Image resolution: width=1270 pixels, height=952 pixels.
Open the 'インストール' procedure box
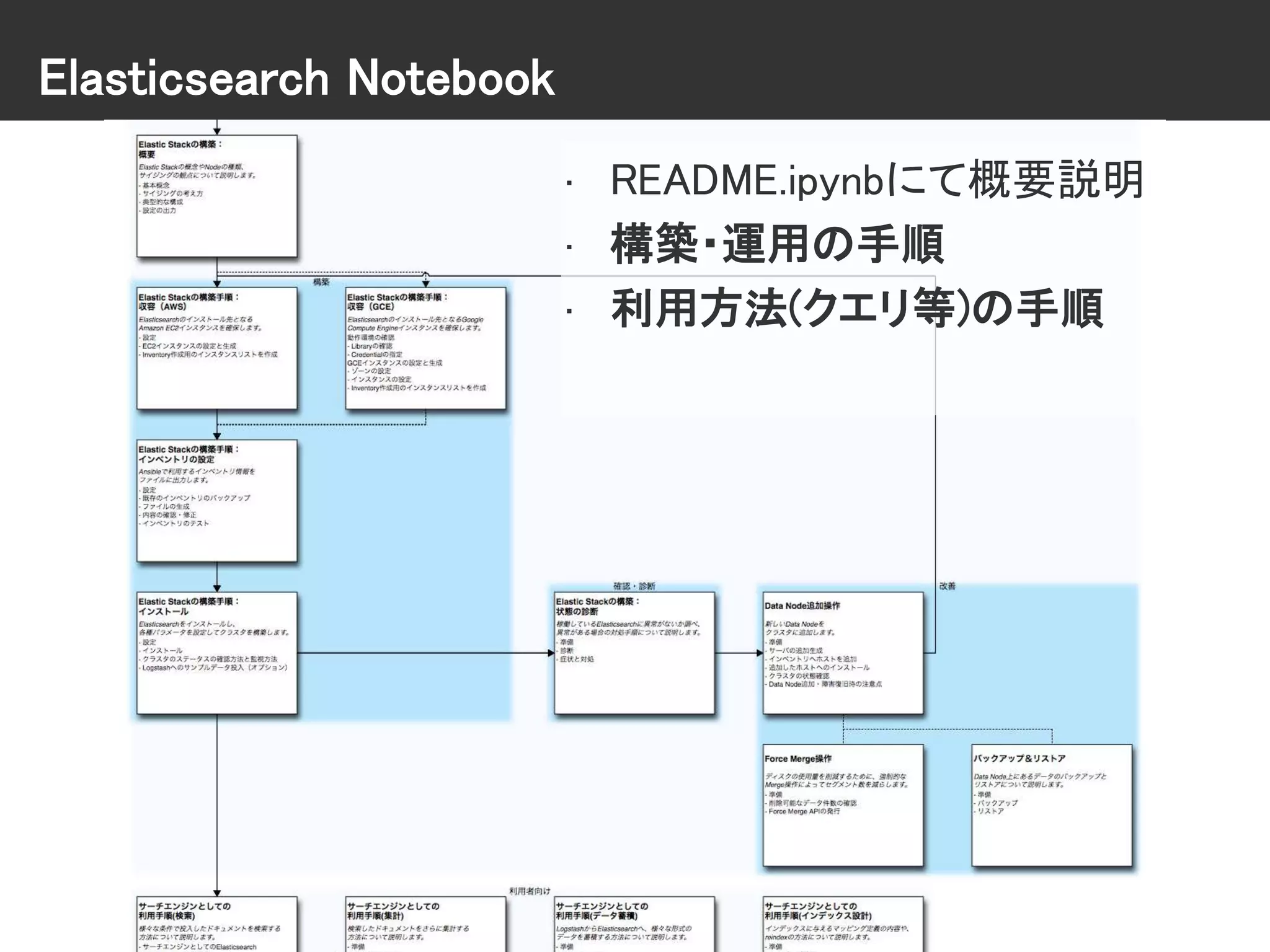[217, 653]
